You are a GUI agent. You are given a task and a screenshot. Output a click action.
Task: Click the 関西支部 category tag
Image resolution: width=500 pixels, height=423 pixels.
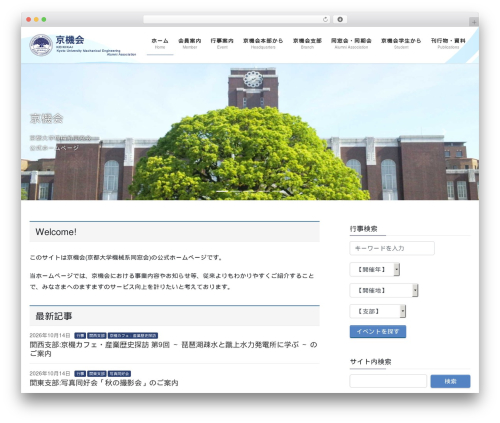[97, 336]
